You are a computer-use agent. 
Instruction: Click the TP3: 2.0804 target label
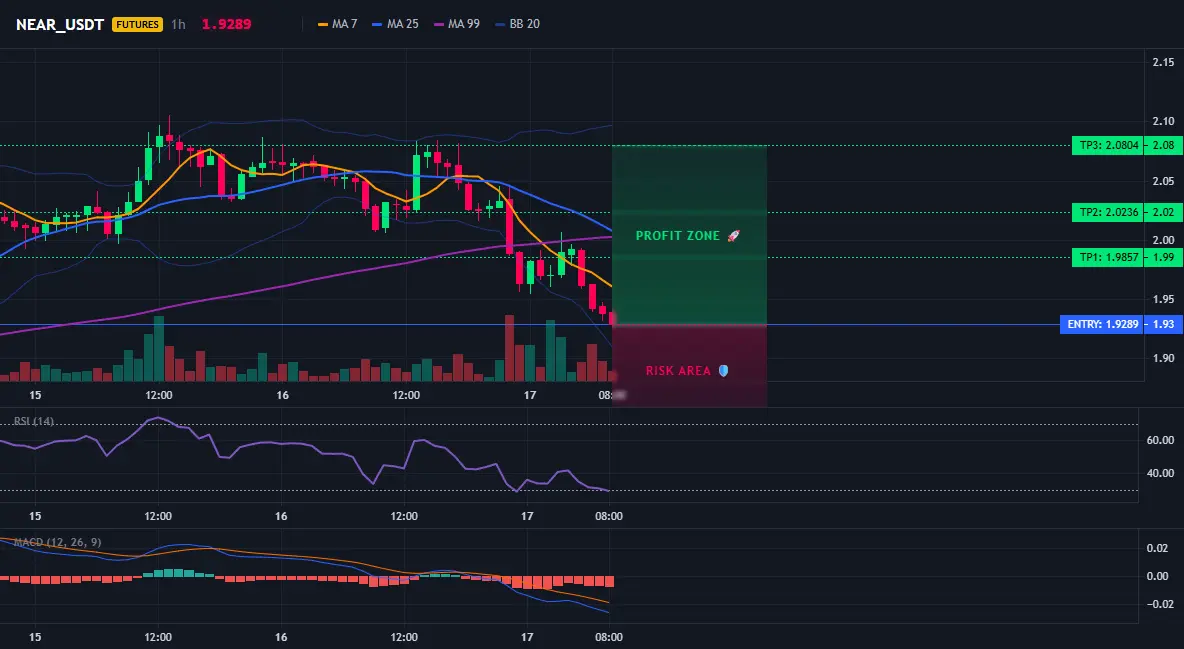click(1108, 146)
